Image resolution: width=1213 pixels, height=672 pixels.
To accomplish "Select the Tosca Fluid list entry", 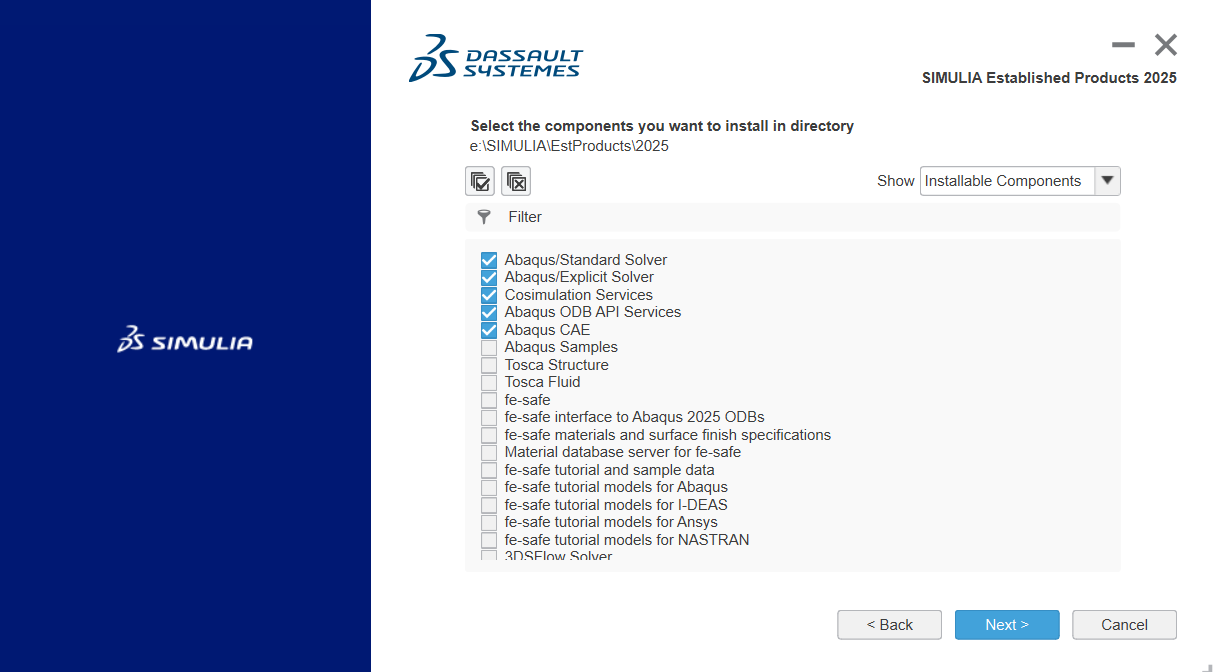I will (541, 381).
